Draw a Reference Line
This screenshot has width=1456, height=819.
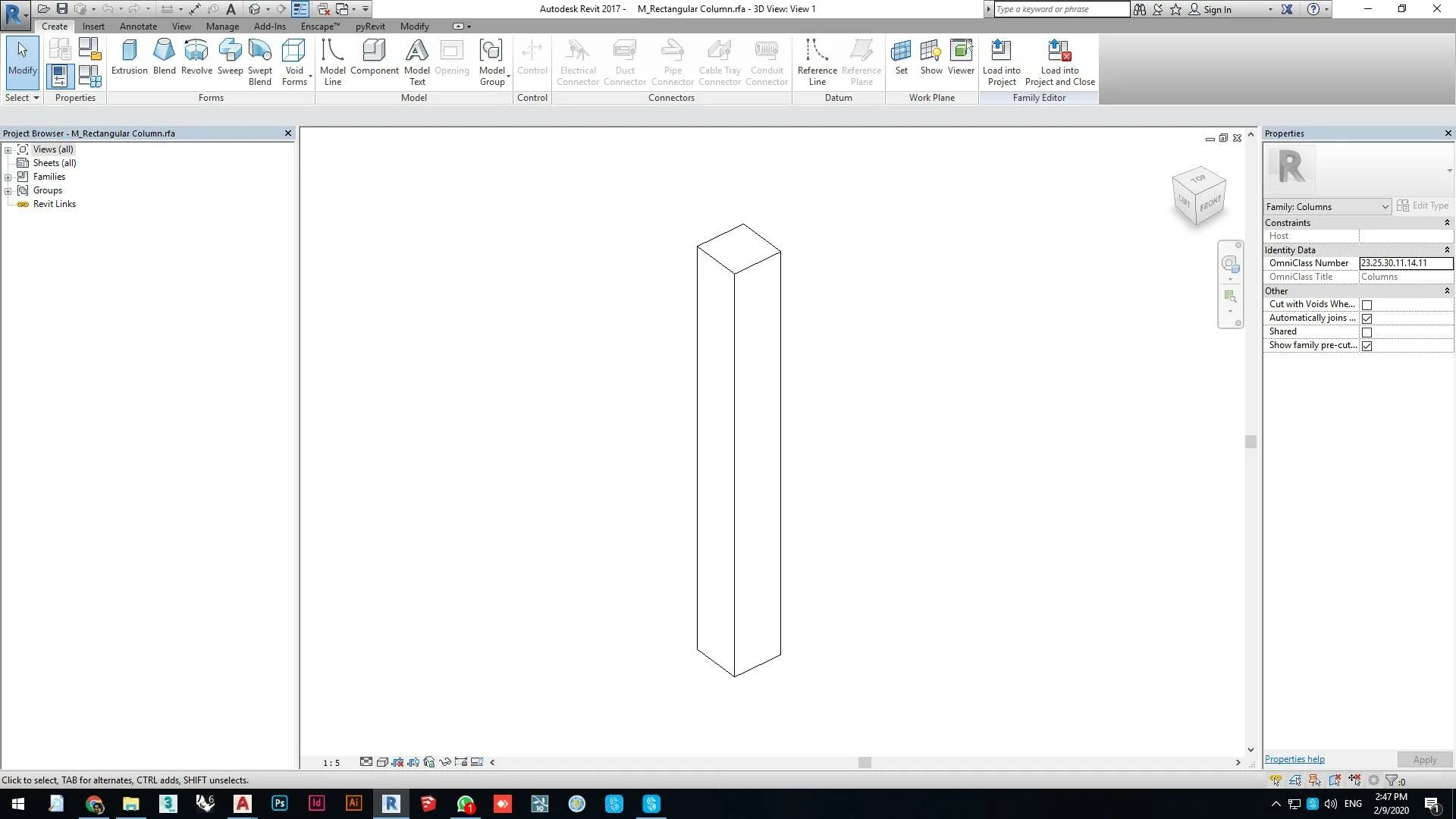tap(817, 63)
